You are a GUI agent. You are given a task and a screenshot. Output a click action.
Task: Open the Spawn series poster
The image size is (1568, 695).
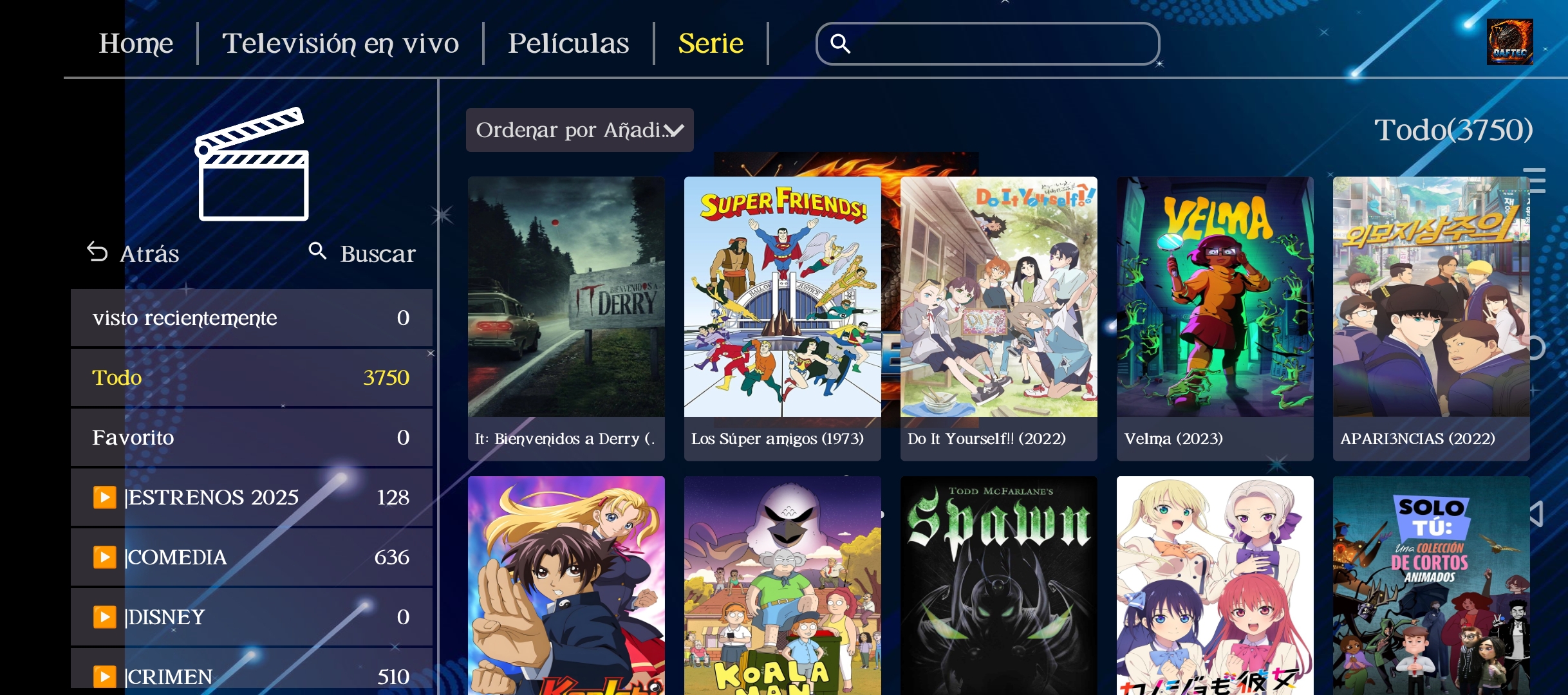click(x=998, y=585)
